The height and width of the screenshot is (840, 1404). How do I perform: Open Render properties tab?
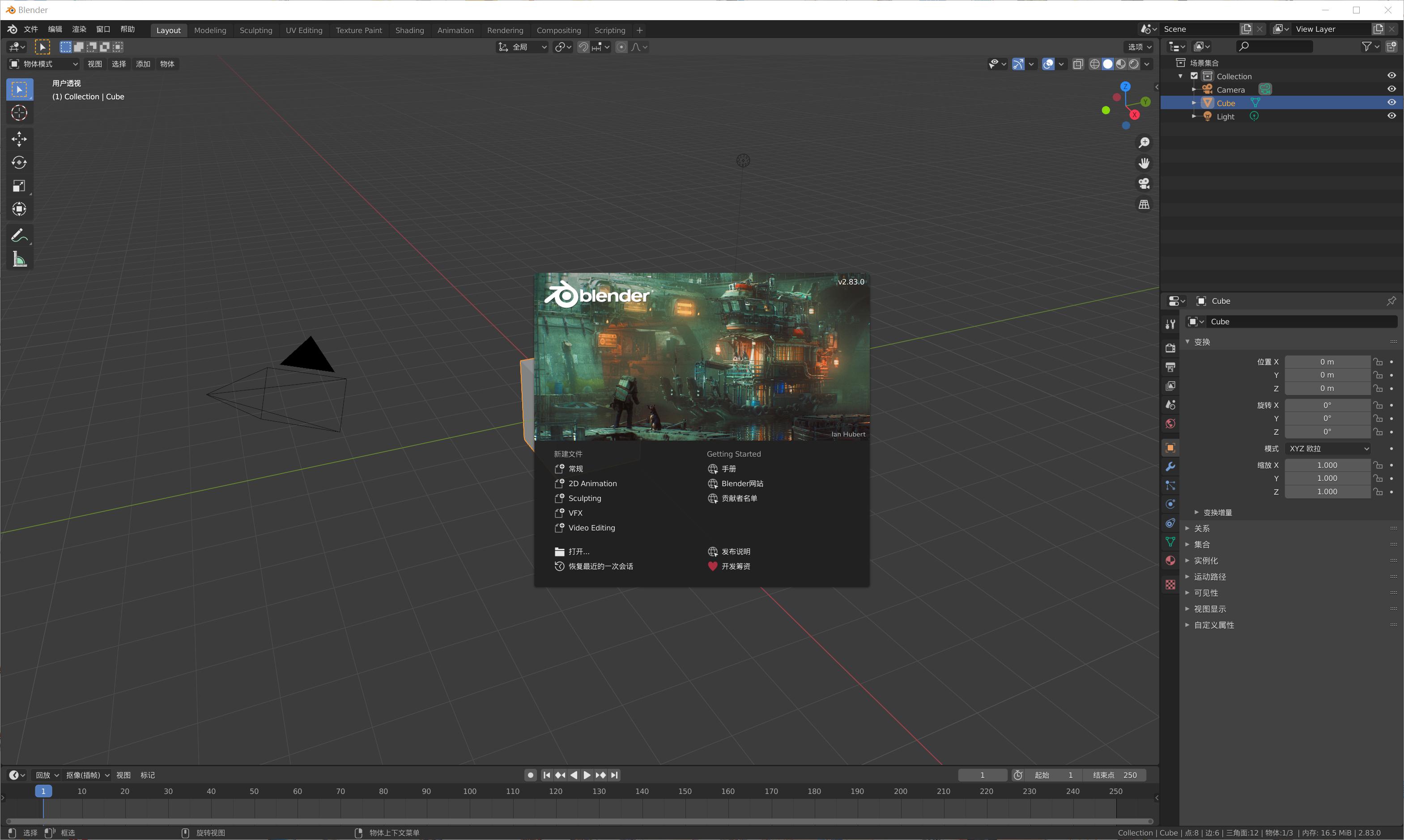click(x=1170, y=348)
